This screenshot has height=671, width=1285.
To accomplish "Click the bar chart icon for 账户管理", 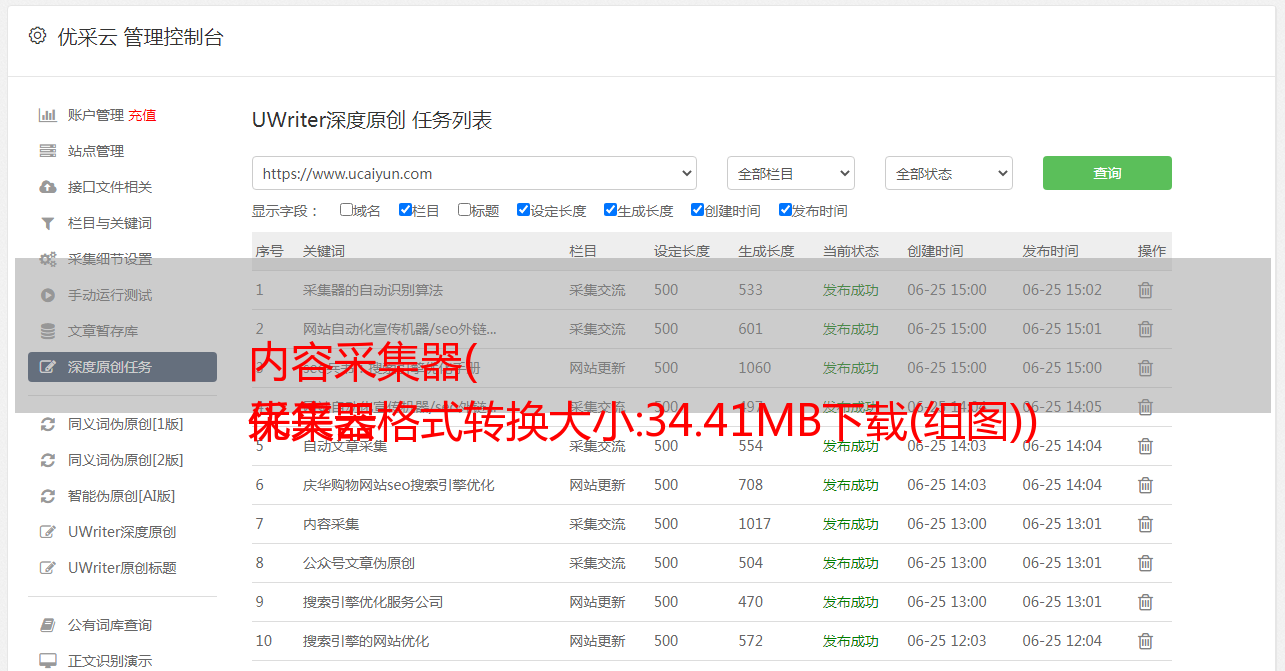I will tap(47, 115).
